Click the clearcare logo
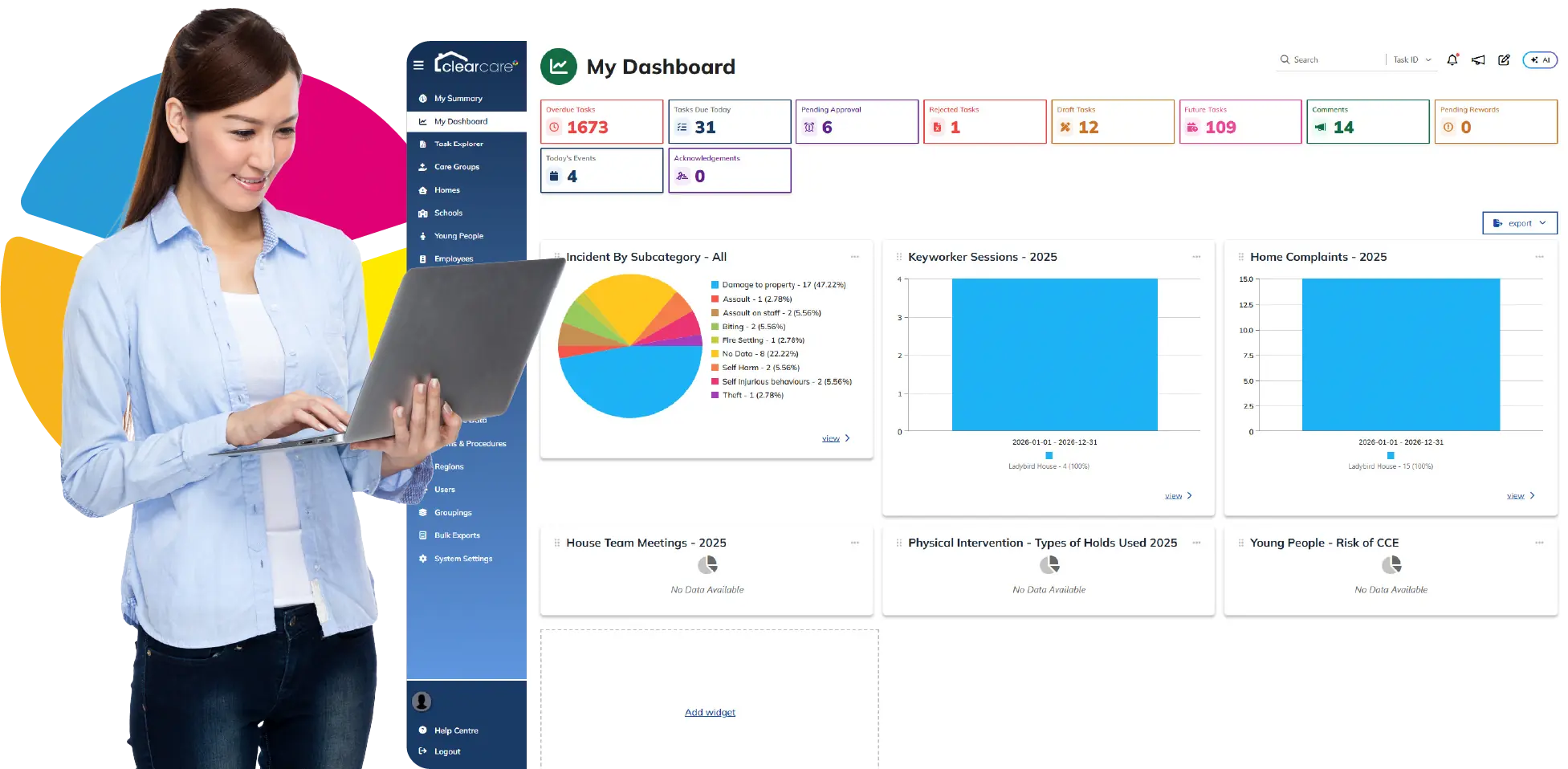1568x769 pixels. (476, 63)
